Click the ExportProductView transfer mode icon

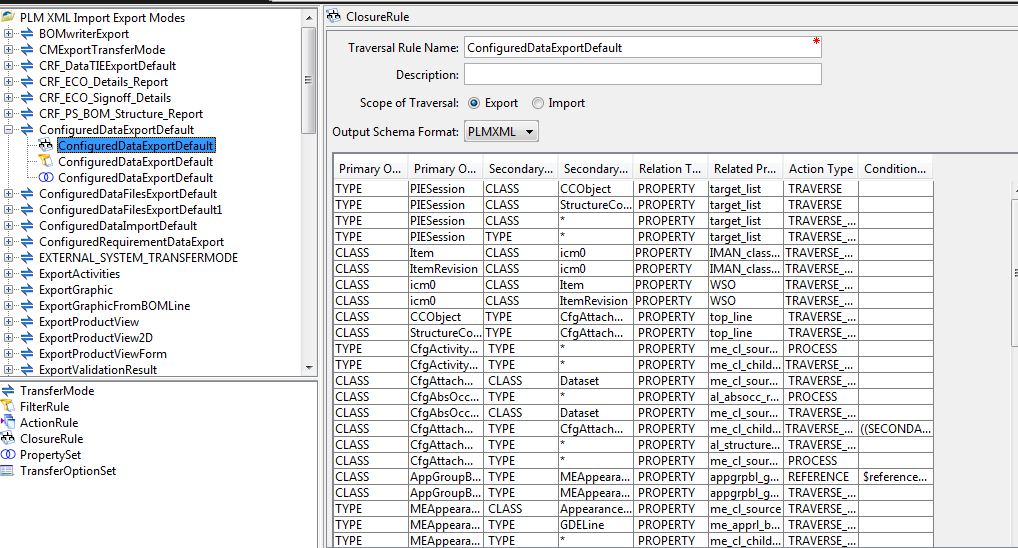coord(27,321)
